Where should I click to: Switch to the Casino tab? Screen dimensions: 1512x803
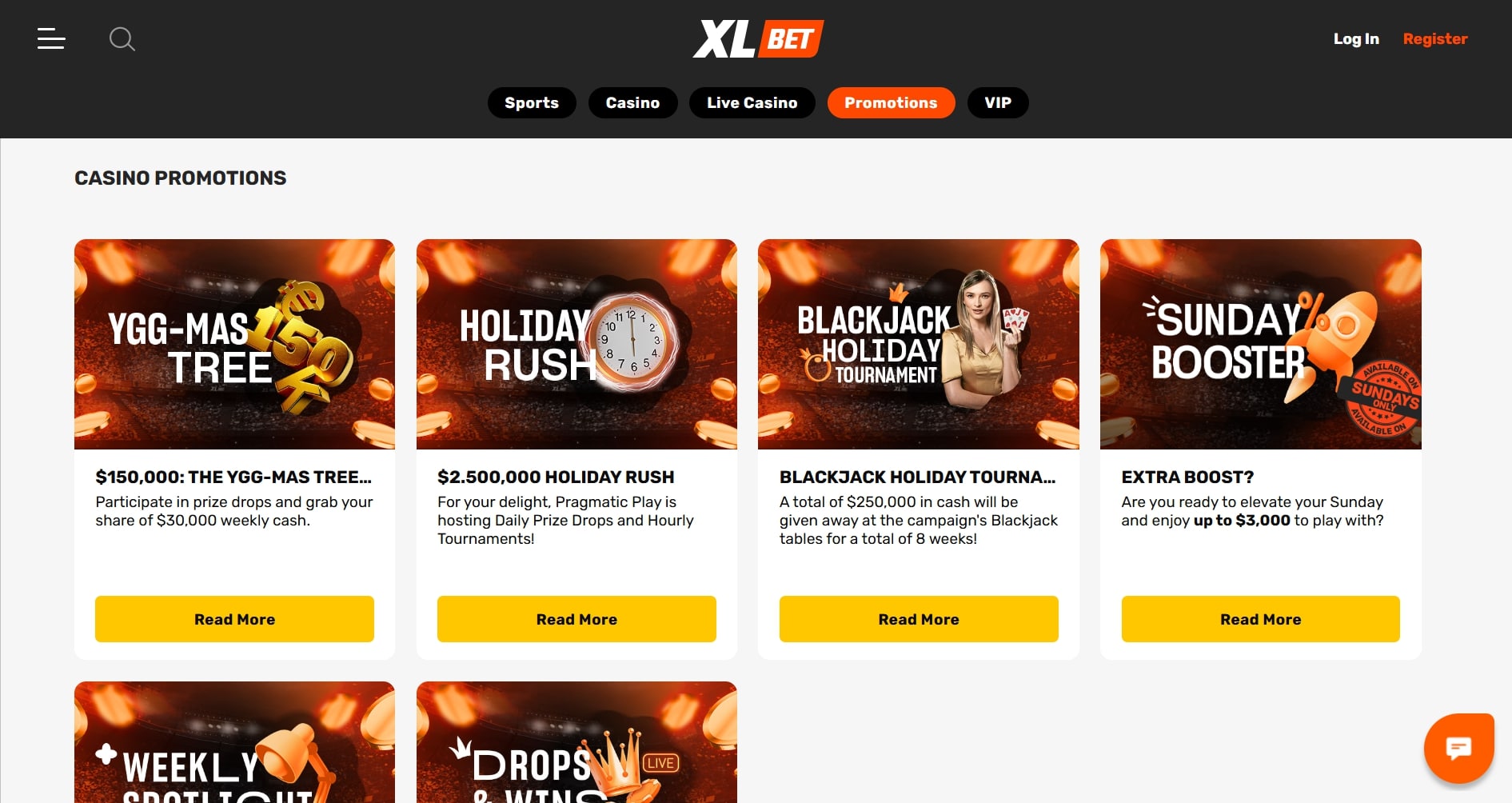[632, 102]
